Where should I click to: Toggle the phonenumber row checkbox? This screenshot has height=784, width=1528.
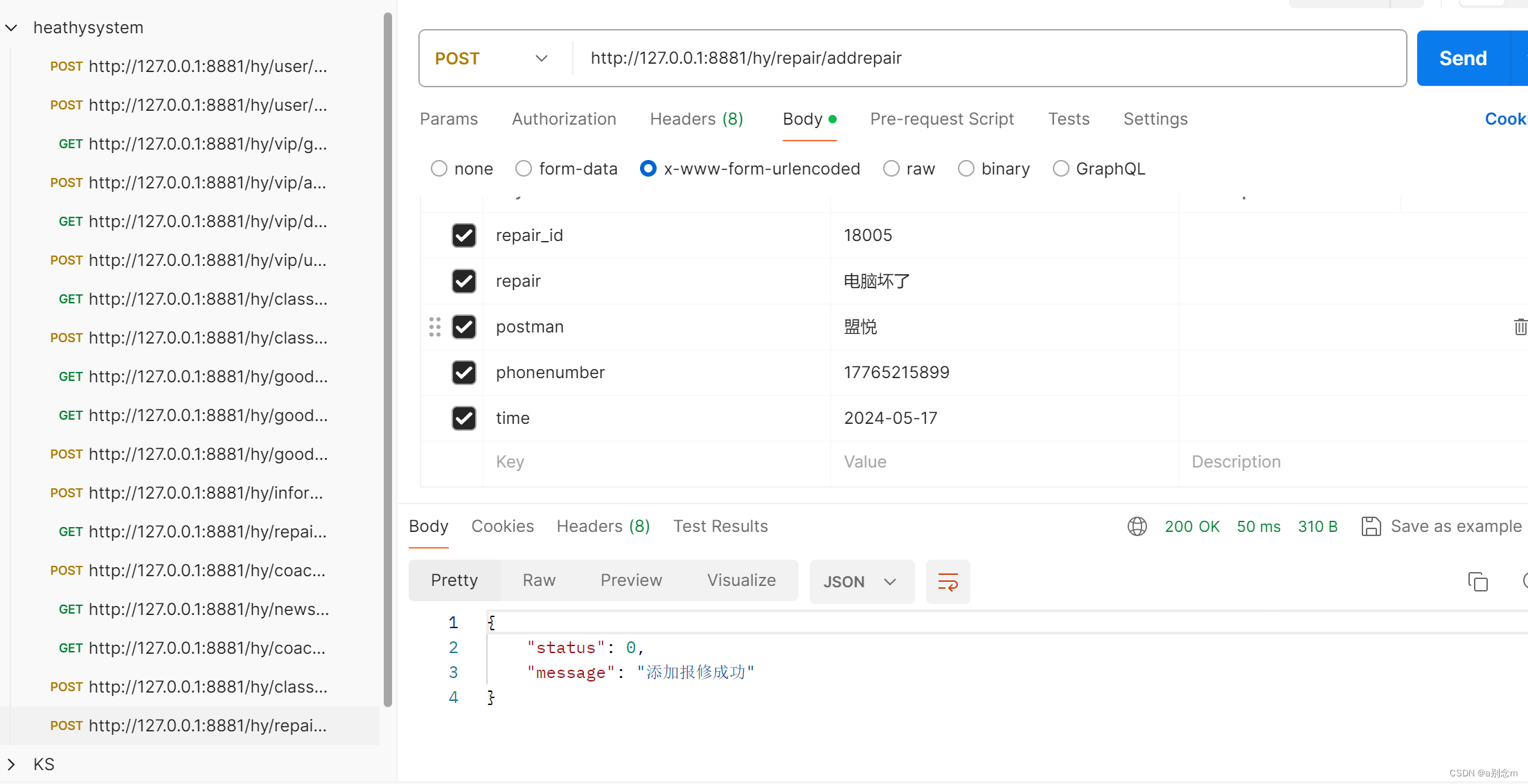pos(464,373)
